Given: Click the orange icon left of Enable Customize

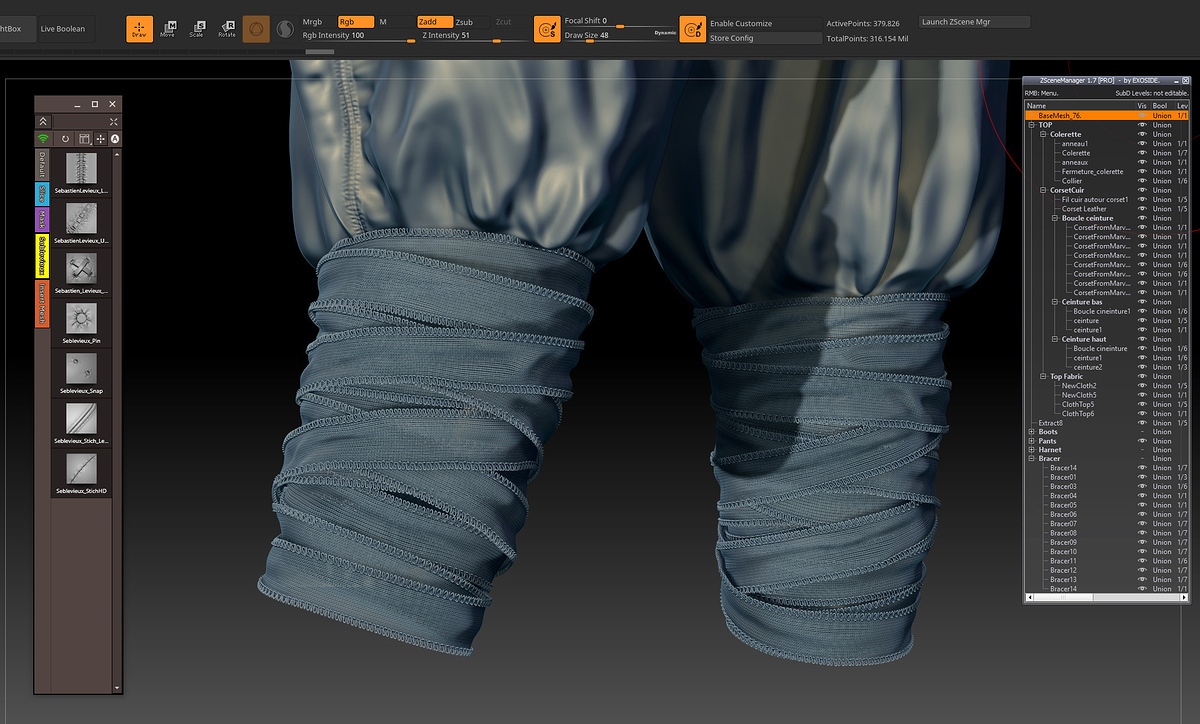Looking at the screenshot, I should click(692, 29).
